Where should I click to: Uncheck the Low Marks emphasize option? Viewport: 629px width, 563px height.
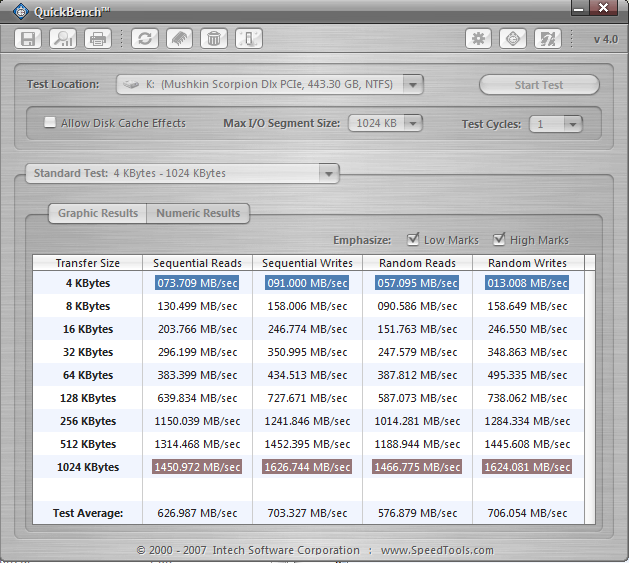pos(413,240)
